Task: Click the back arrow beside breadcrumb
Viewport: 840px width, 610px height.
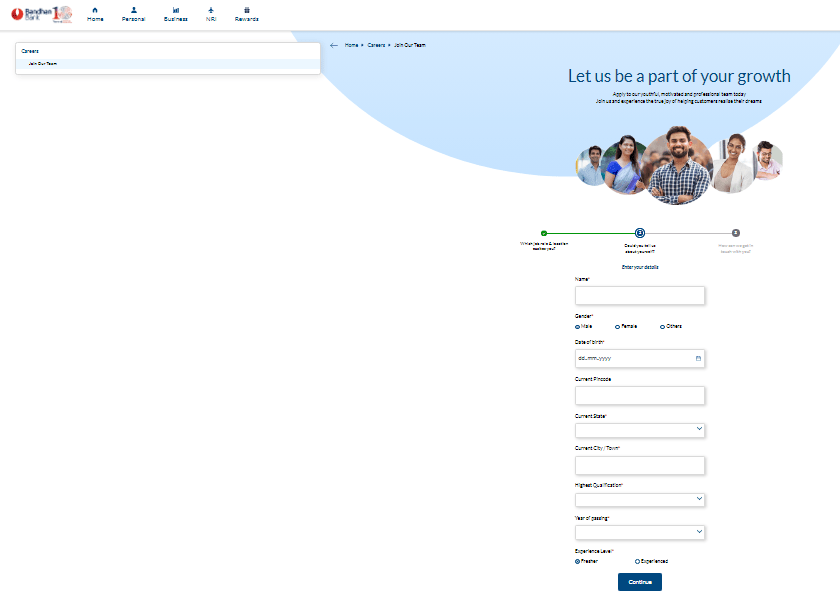Action: tap(334, 46)
